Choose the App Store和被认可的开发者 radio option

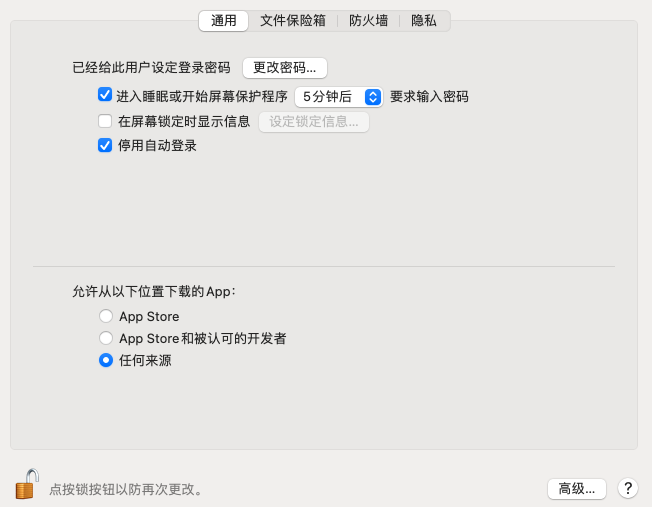[106, 338]
